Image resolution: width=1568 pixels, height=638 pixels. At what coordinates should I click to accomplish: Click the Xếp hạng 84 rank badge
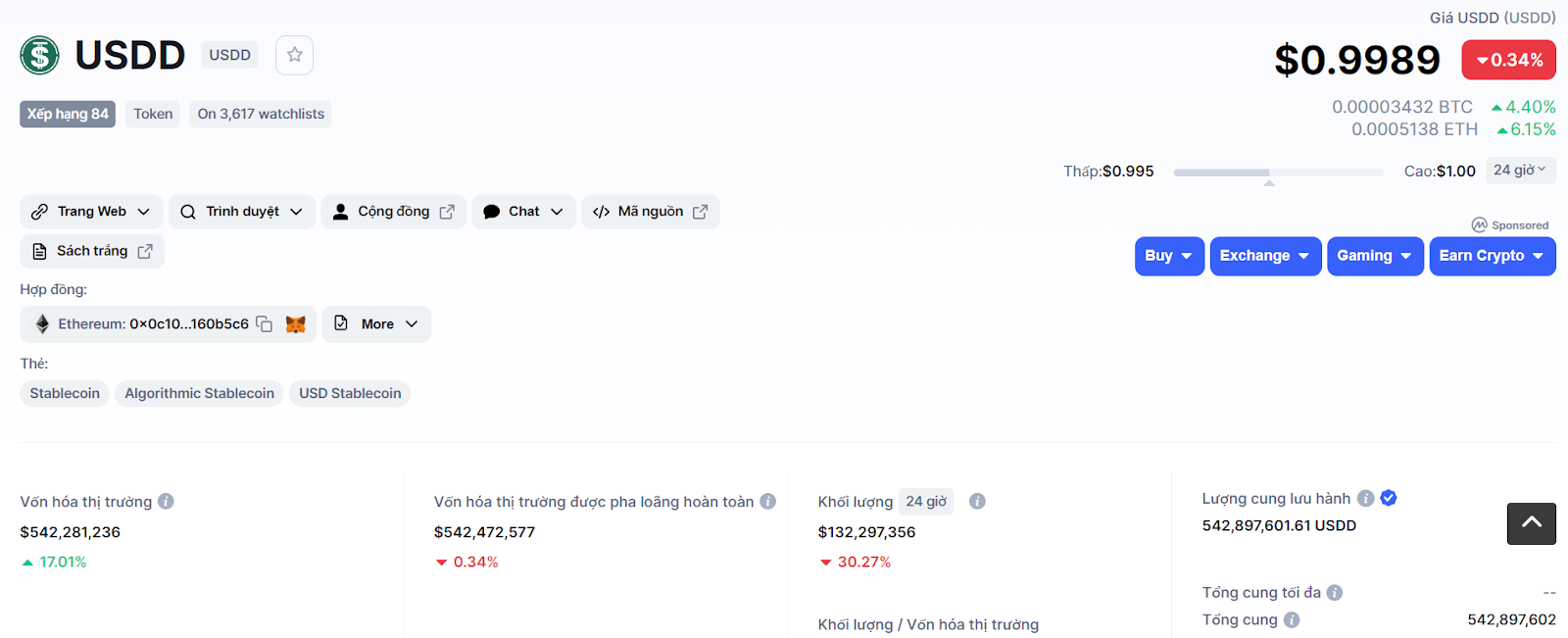(68, 114)
